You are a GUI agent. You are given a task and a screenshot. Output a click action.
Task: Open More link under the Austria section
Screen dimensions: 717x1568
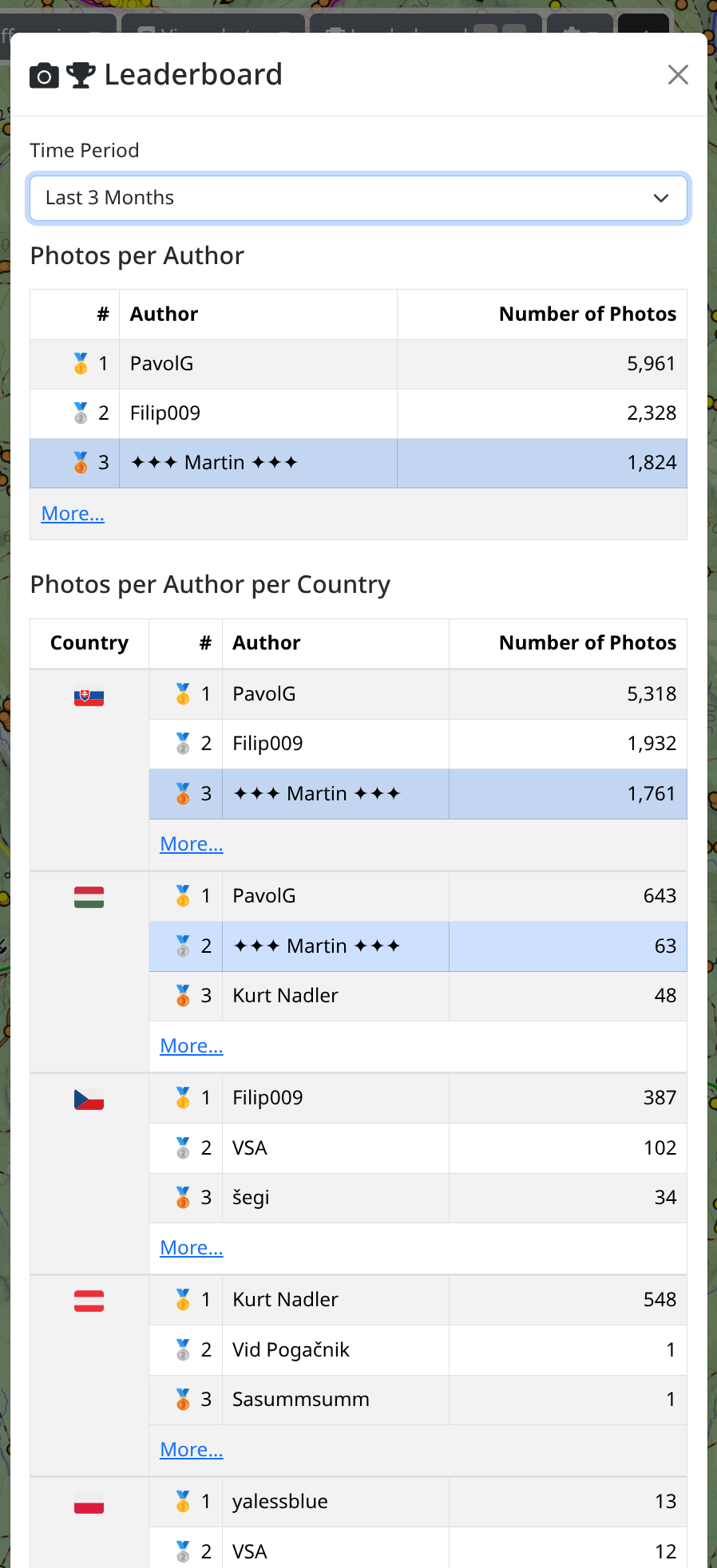tap(191, 1450)
